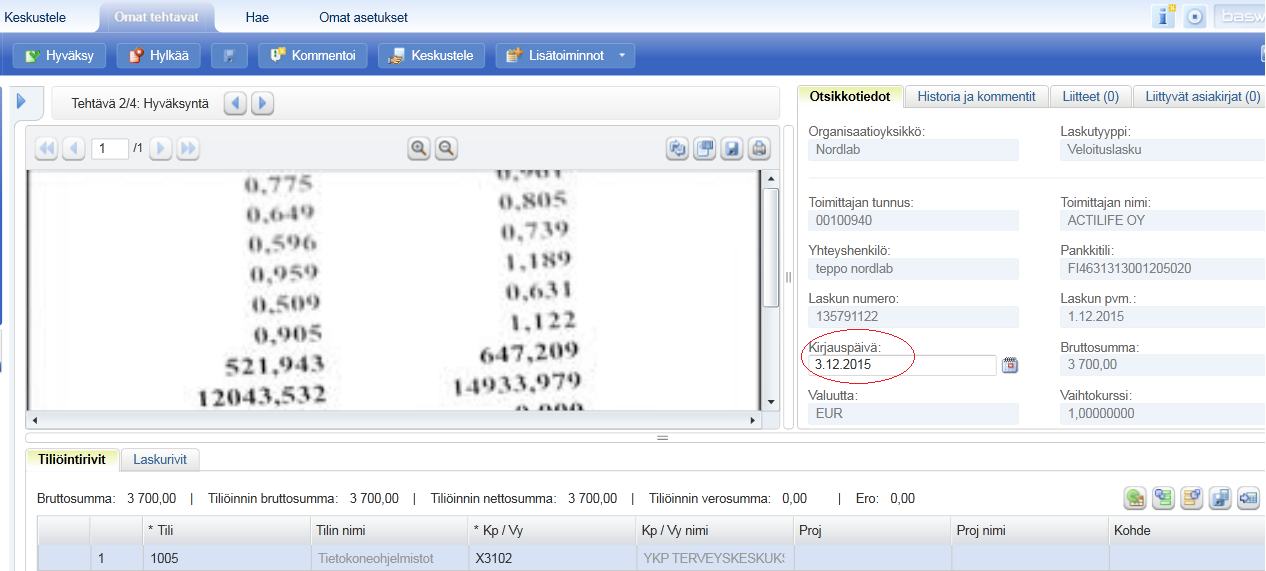Open the Kirjauspäivä calendar picker
The height and width of the screenshot is (571, 1266).
pos(1009,365)
